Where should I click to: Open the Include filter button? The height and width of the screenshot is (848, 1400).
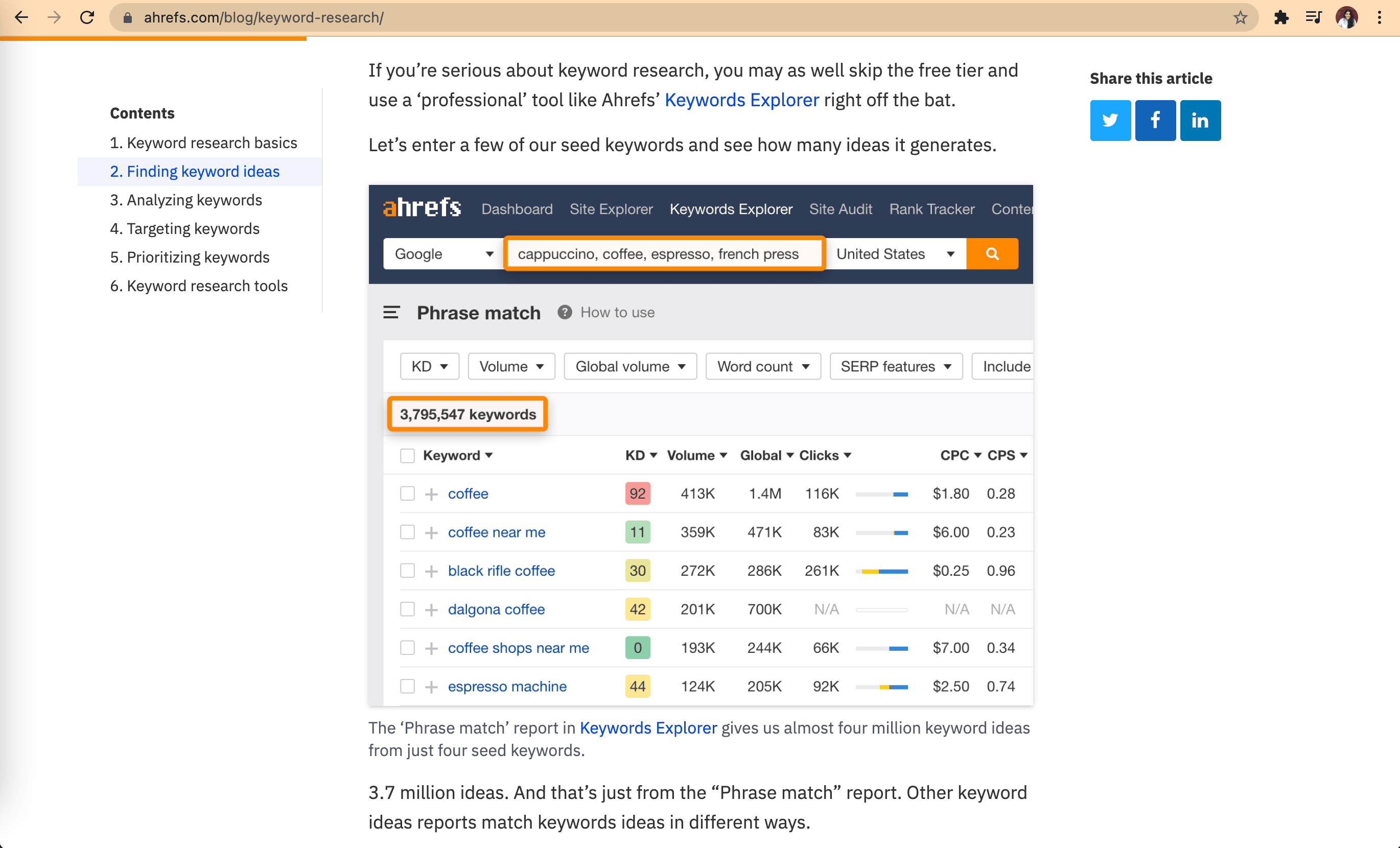click(x=1003, y=366)
